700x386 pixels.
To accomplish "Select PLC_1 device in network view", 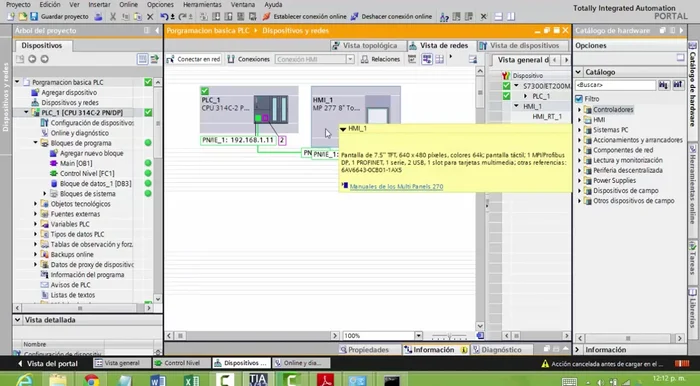I will pos(249,109).
